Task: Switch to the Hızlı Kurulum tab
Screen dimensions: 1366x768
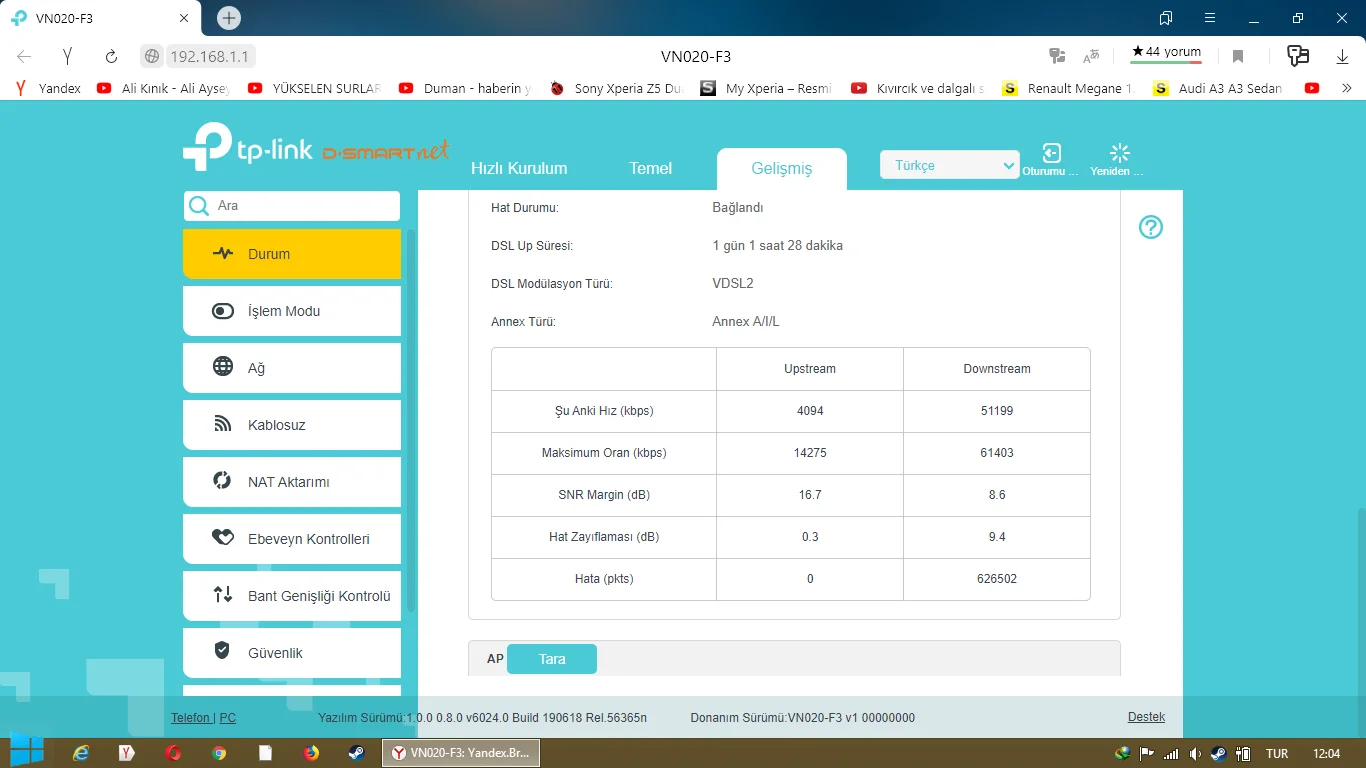Action: tap(519, 168)
